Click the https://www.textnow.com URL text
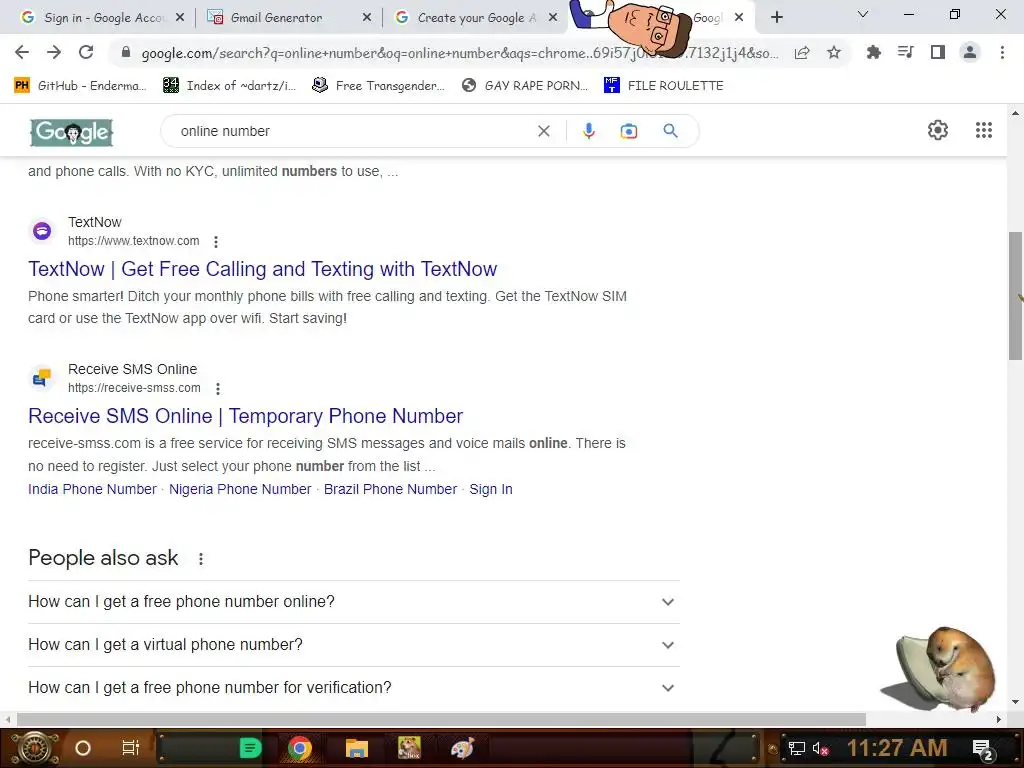1024x768 pixels. pyautogui.click(x=134, y=241)
